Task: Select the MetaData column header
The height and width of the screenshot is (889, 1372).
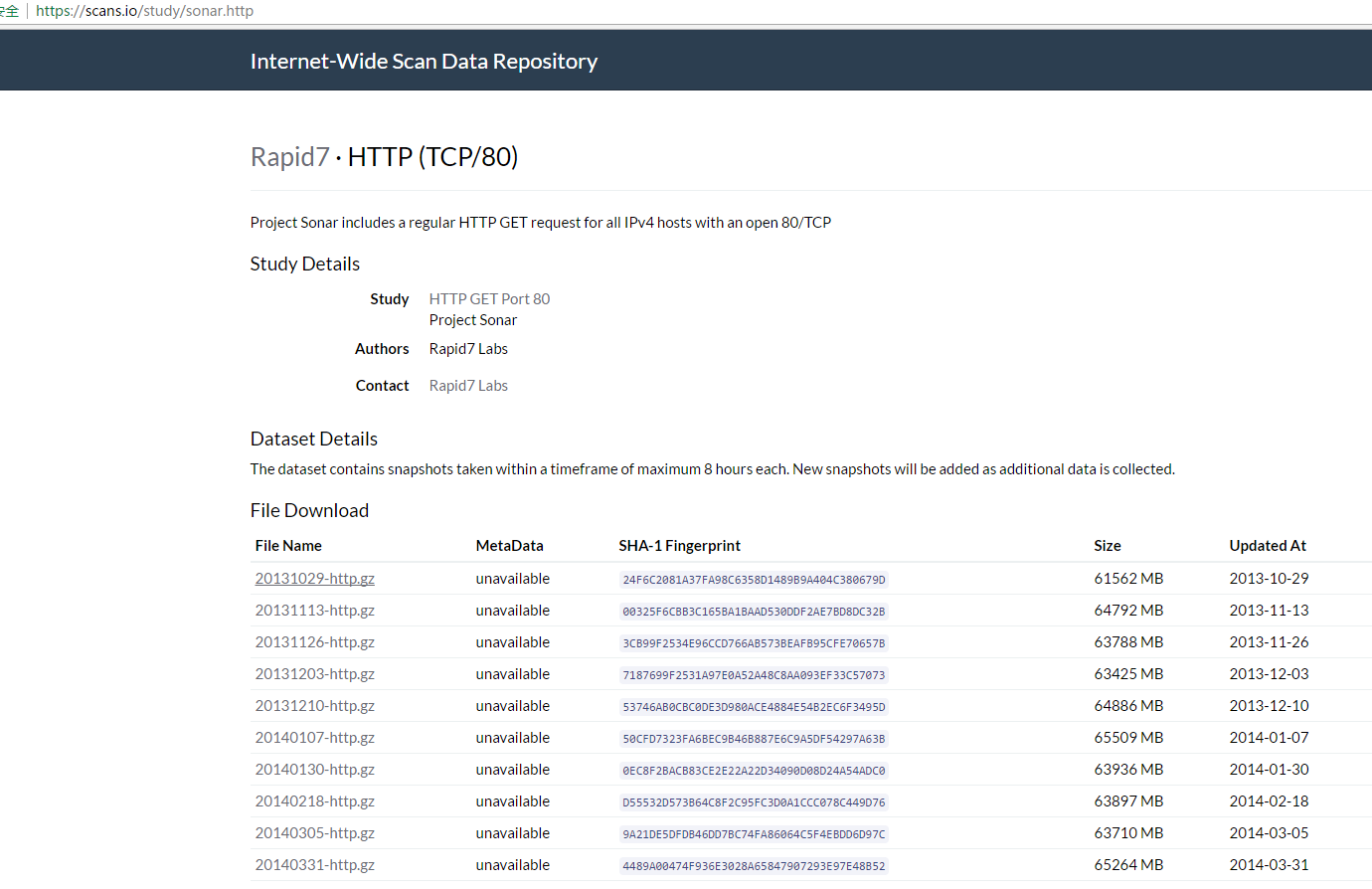Action: pyautogui.click(x=509, y=545)
